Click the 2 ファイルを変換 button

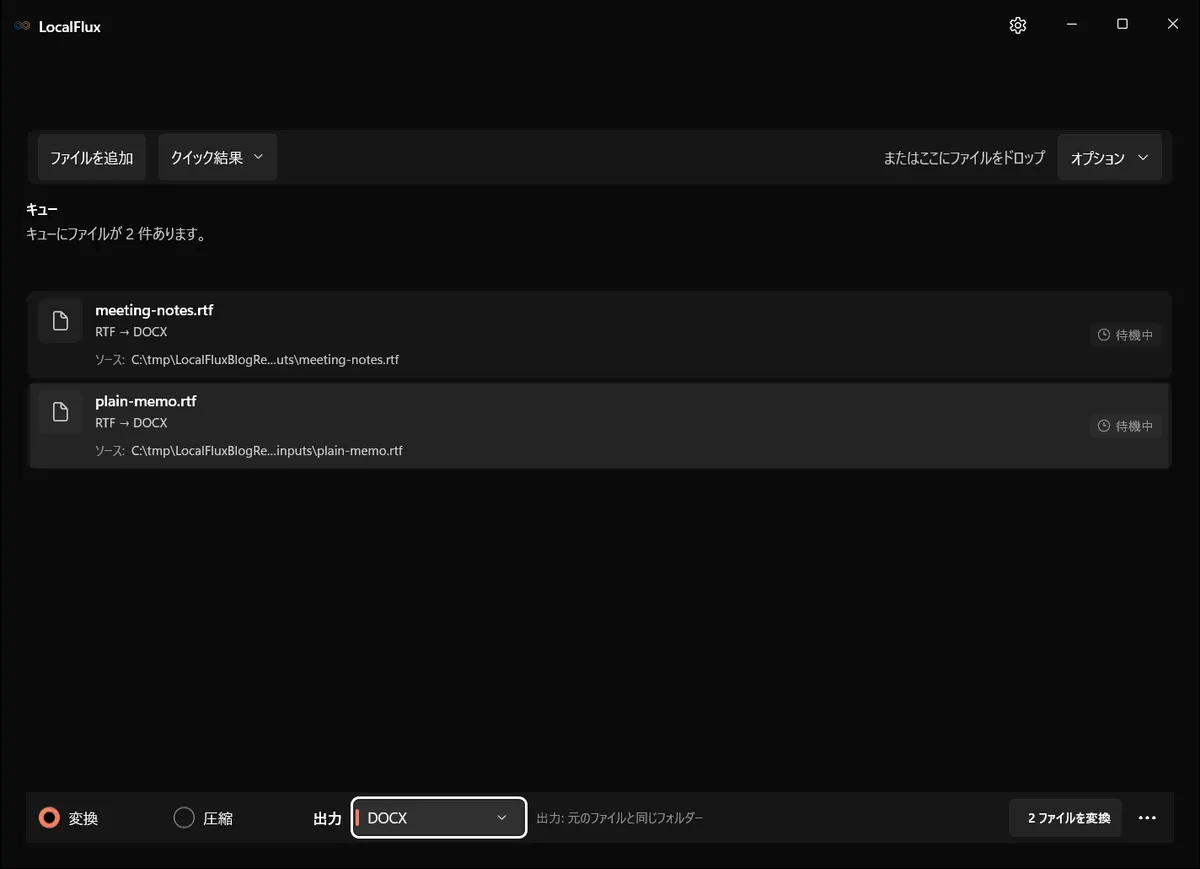(1066, 818)
